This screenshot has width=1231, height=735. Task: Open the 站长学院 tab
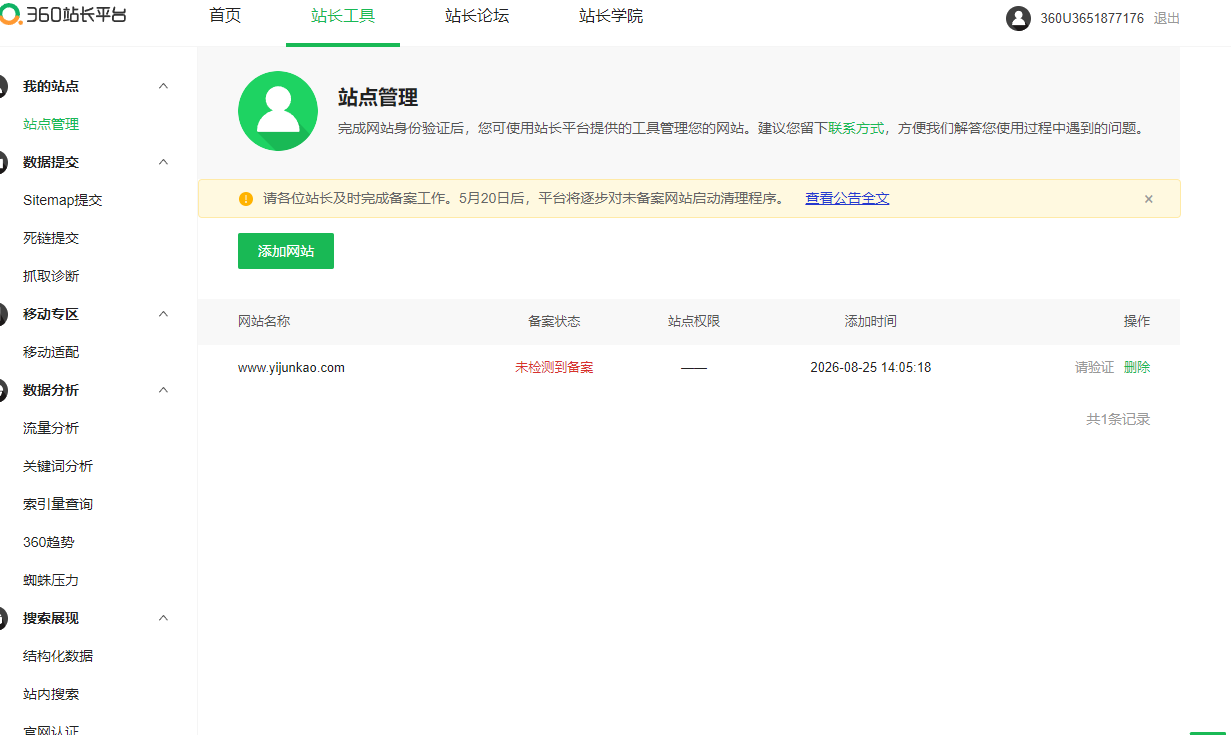pos(611,17)
